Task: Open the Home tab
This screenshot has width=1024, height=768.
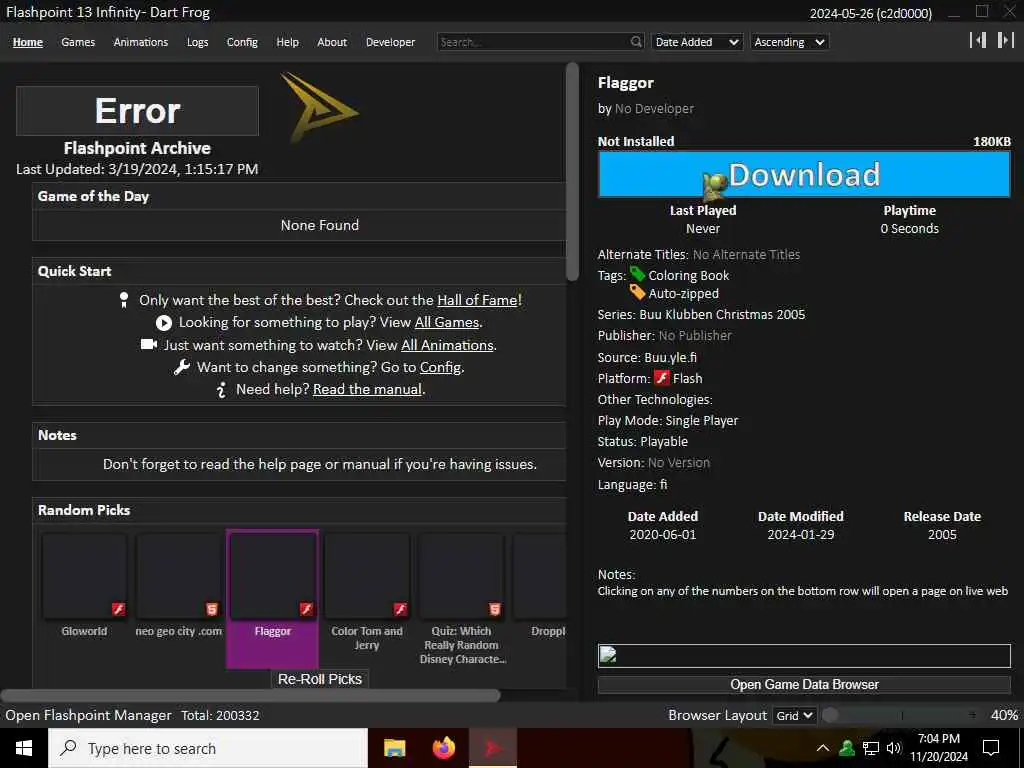Action: (x=27, y=42)
